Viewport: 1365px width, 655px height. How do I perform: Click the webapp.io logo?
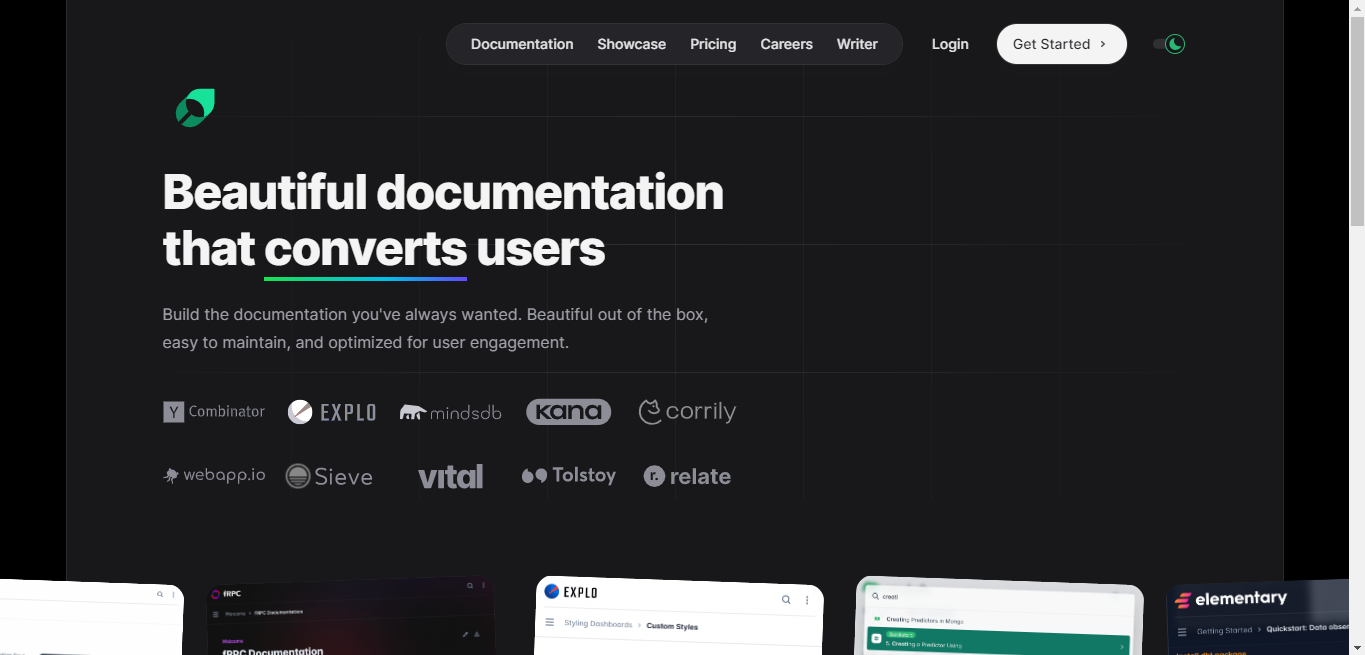(214, 475)
